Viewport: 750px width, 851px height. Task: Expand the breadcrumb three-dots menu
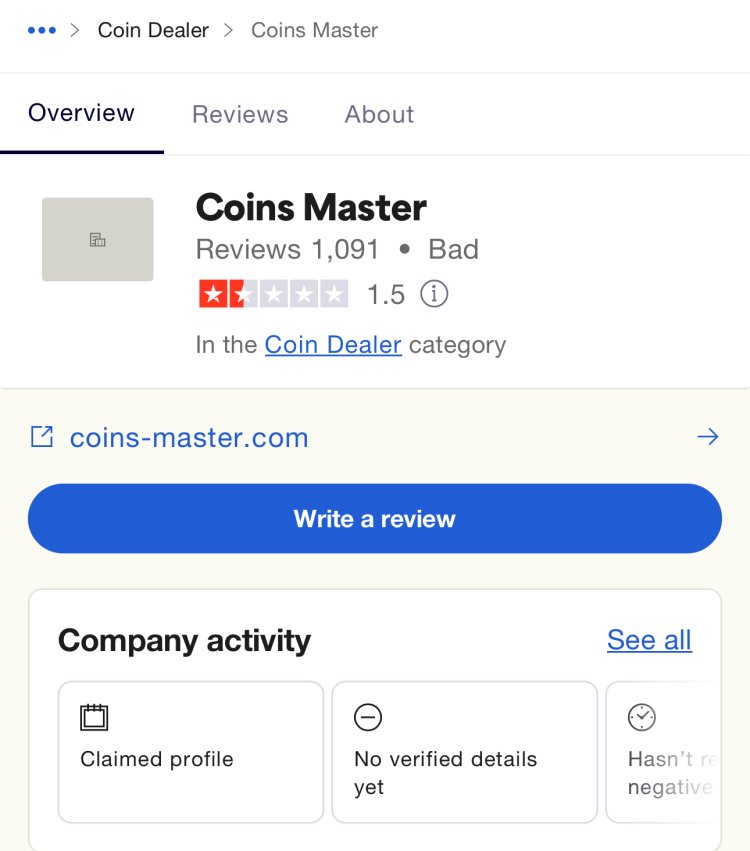point(42,30)
